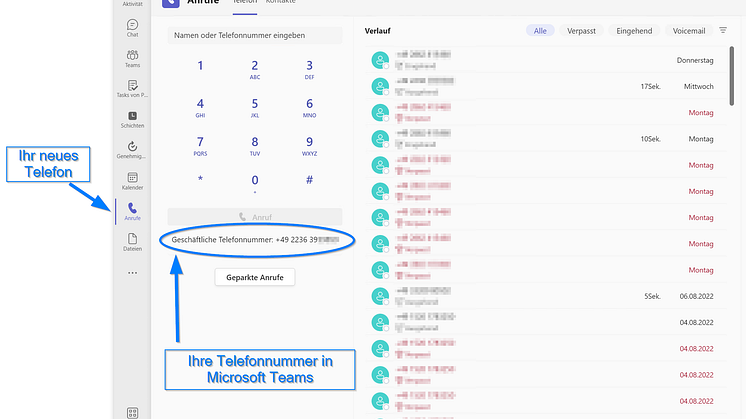
Task: Open Tasks von Planner in the sidebar
Action: pos(132,88)
